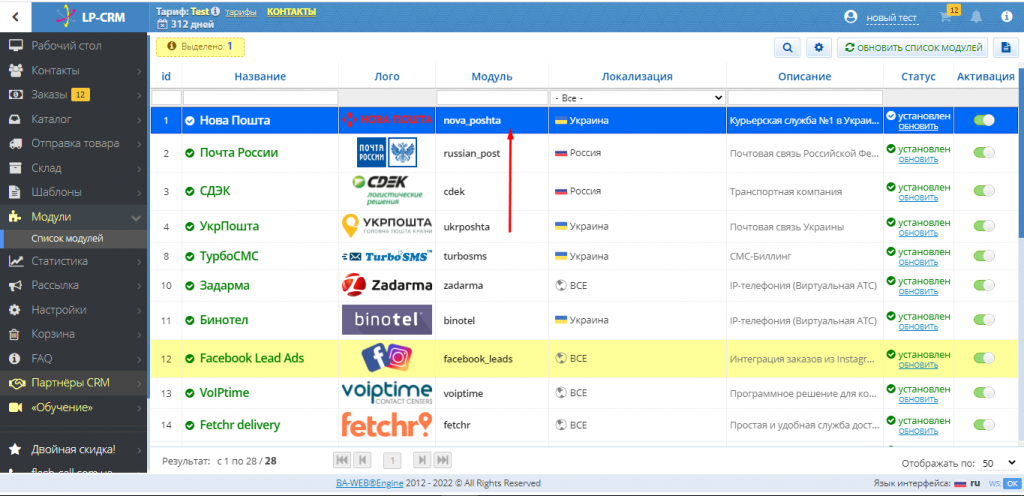The height and width of the screenshot is (496, 1024).
Task: Open the КОНТАКТЫ header link
Action: click(x=291, y=12)
